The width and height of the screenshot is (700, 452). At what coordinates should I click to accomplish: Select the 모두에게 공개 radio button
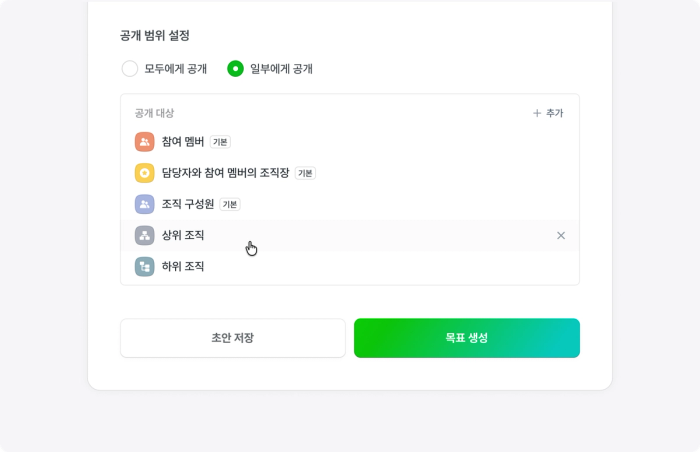129,69
